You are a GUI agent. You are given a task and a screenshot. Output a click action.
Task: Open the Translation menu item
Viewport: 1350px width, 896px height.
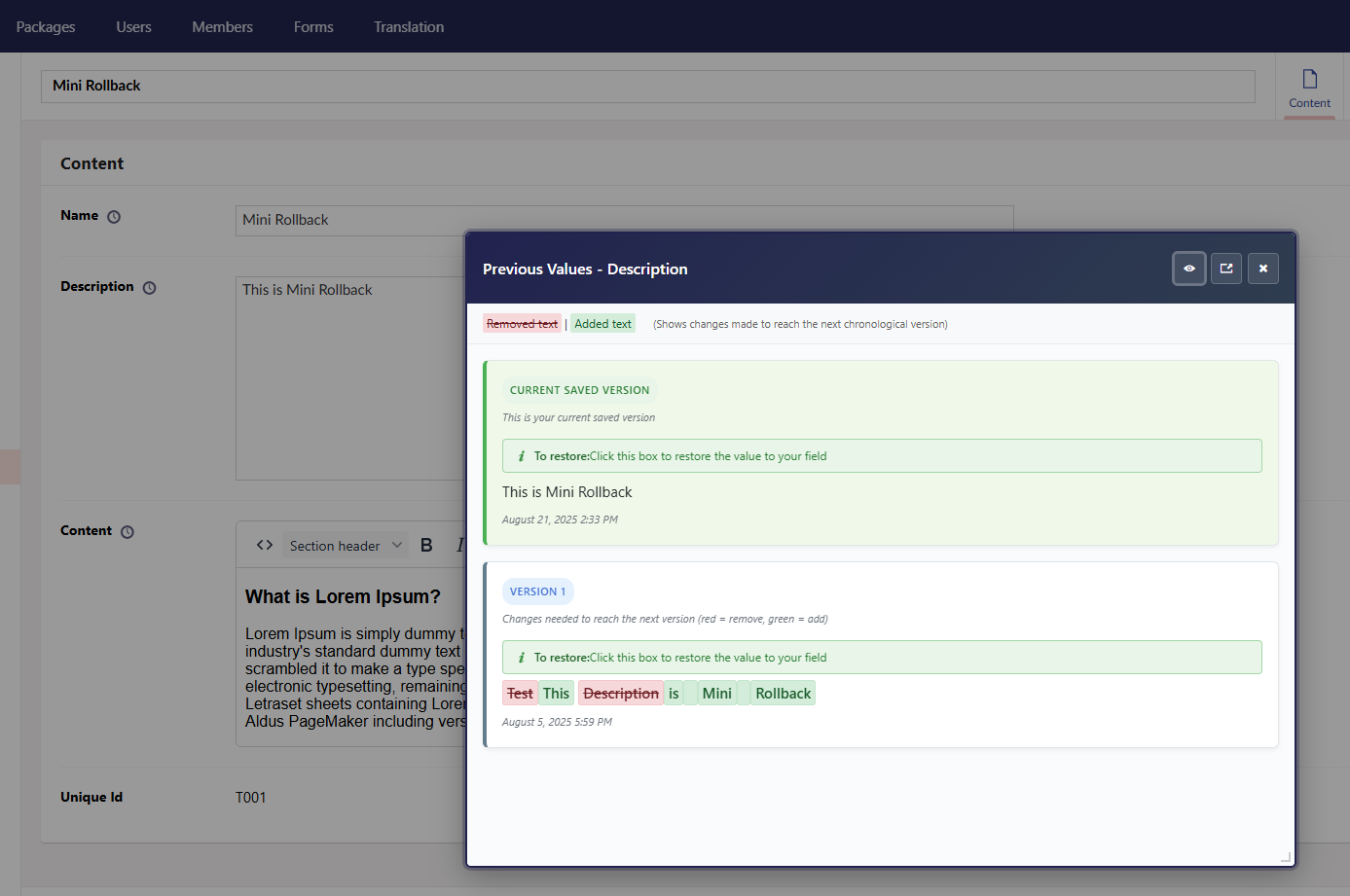click(408, 26)
